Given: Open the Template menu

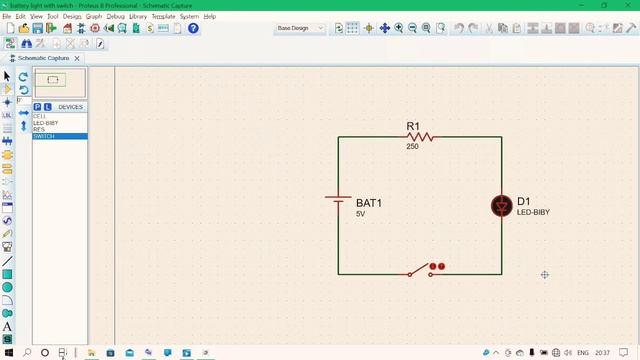Looking at the screenshot, I should point(163,17).
